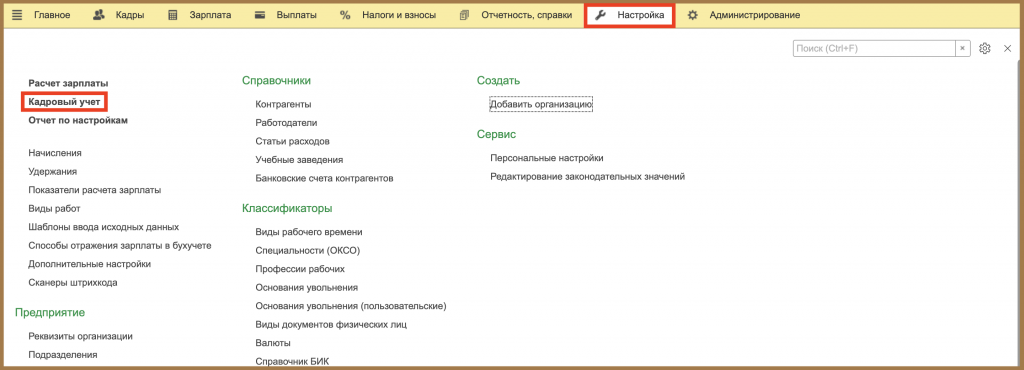Screen dimensions: 1024x370
Task: Open Показатели расчета зарплаты
Action: click(95, 190)
